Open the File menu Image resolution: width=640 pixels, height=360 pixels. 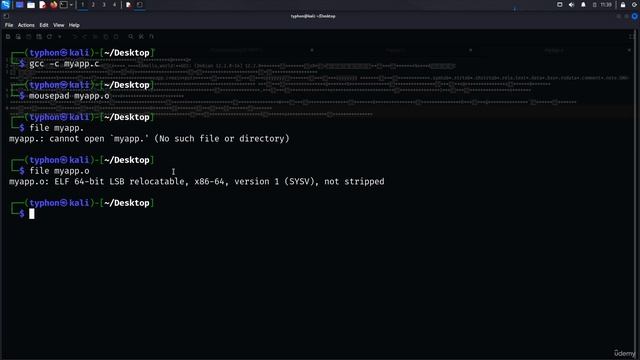(9, 25)
